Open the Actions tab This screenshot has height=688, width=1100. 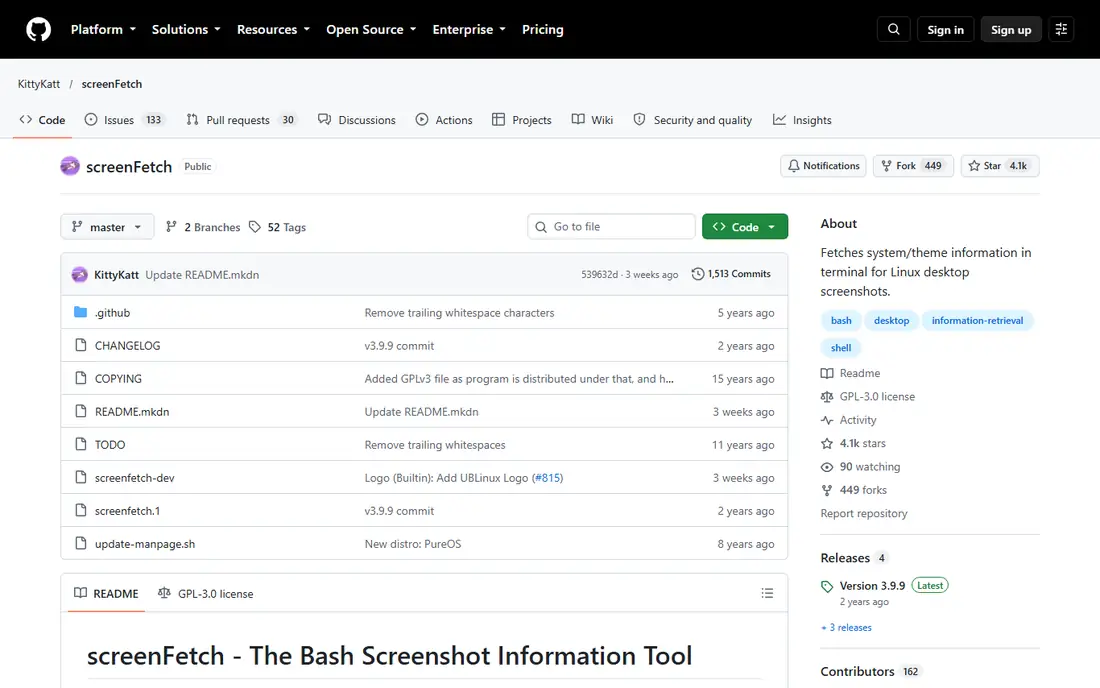pos(444,120)
